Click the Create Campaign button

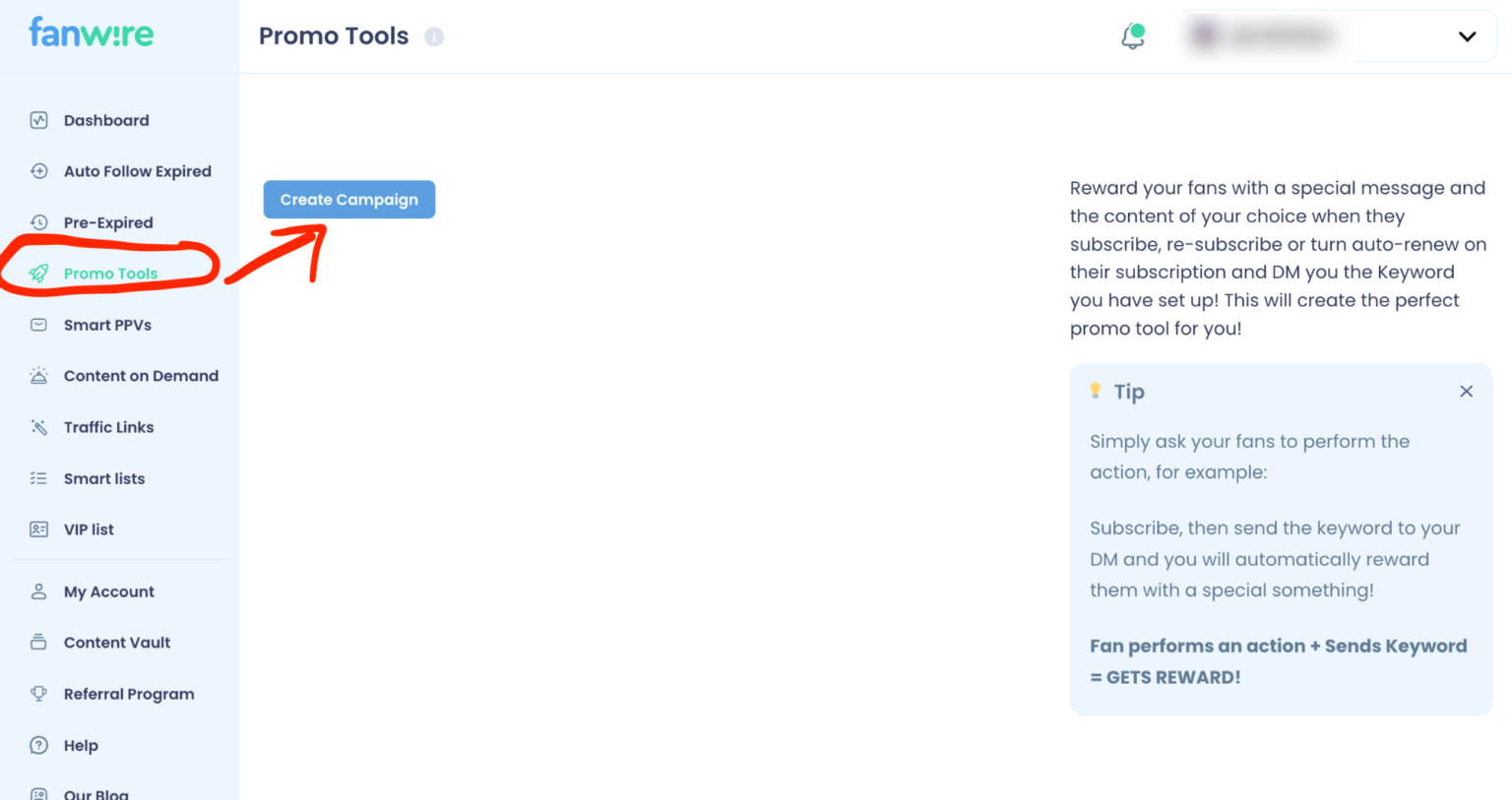[x=349, y=200]
